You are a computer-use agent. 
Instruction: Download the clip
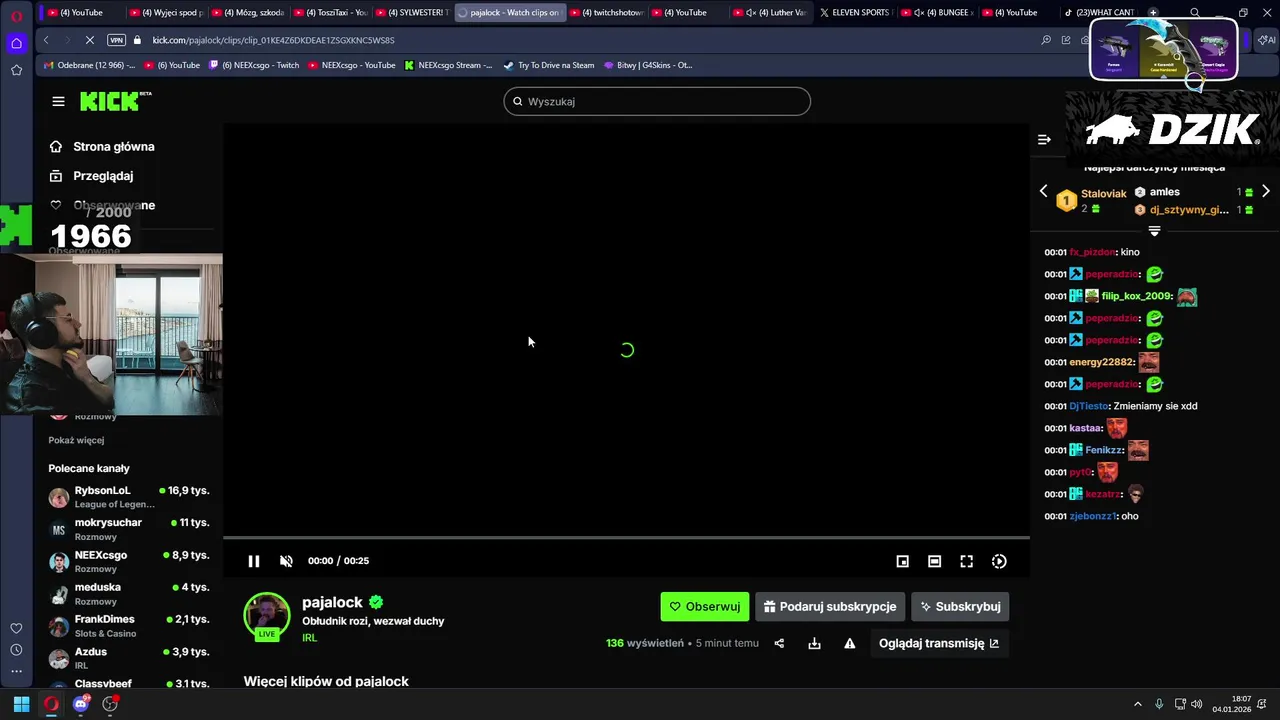[814, 643]
